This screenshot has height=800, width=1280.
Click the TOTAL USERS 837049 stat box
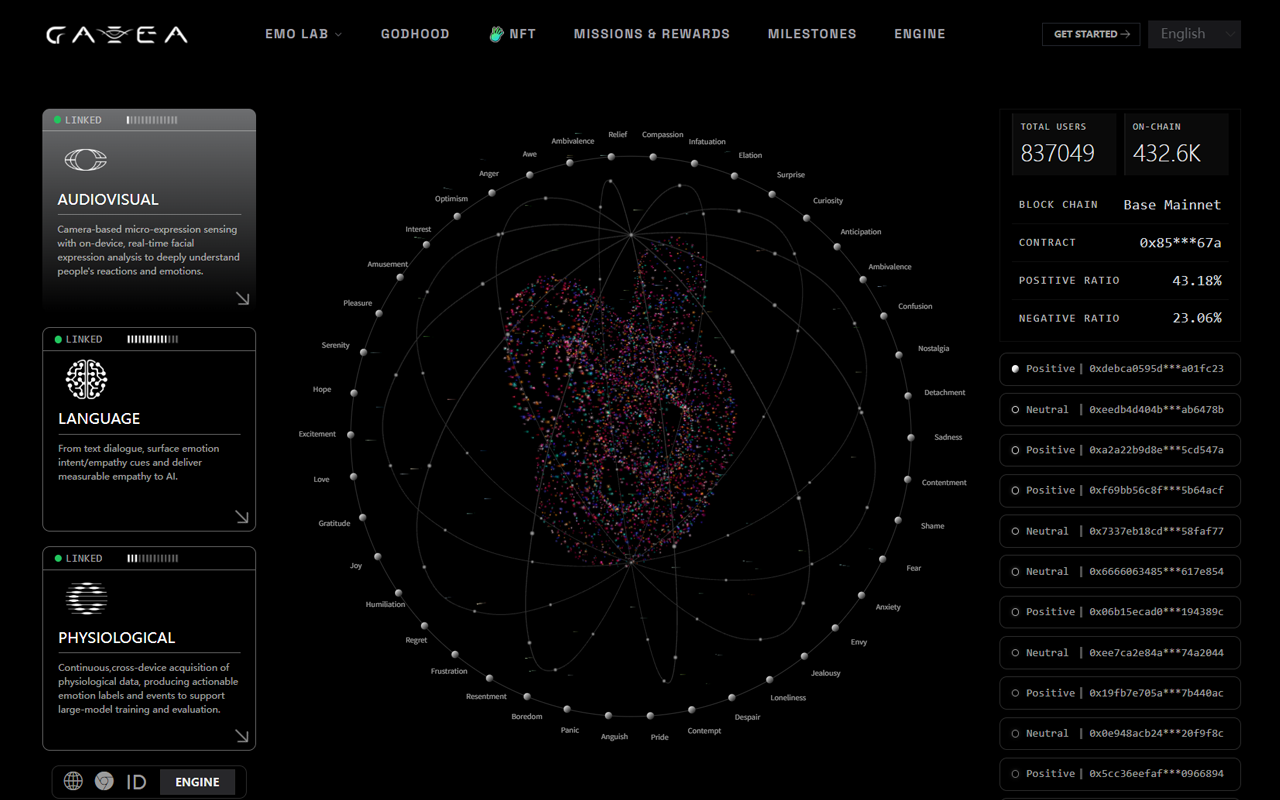(x=1064, y=144)
